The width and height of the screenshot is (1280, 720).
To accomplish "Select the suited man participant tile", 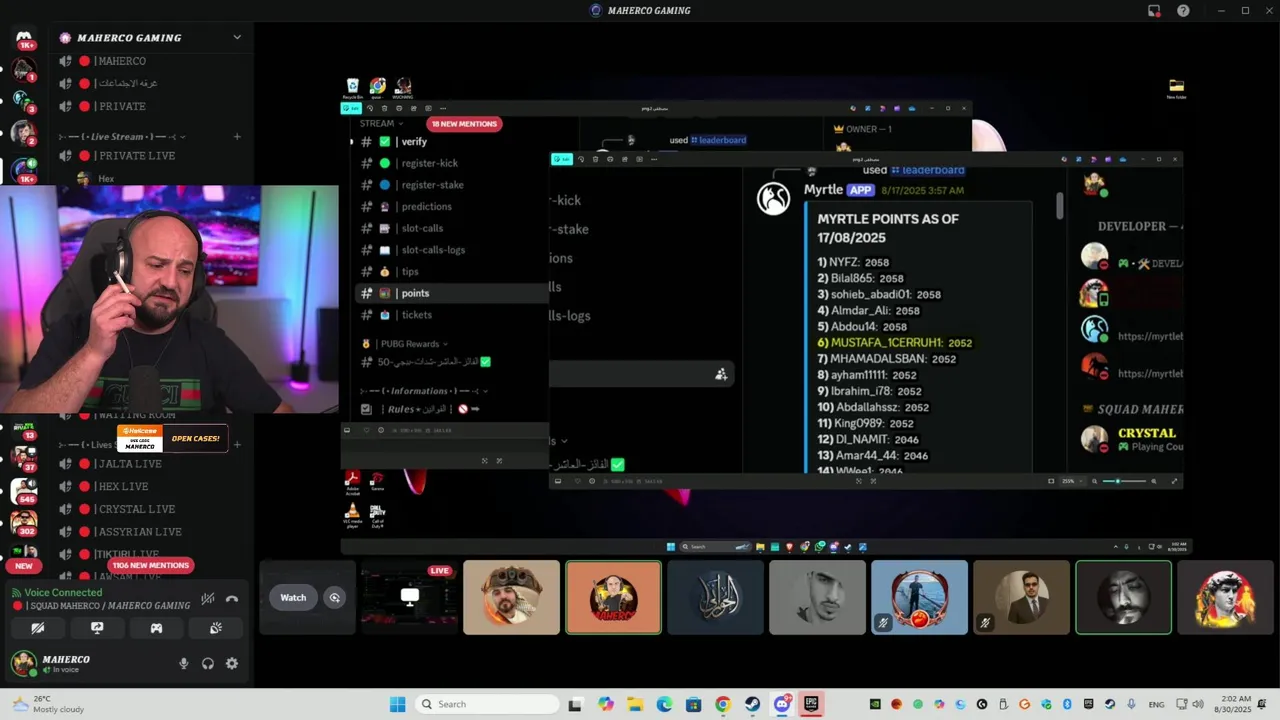I will [x=1022, y=598].
